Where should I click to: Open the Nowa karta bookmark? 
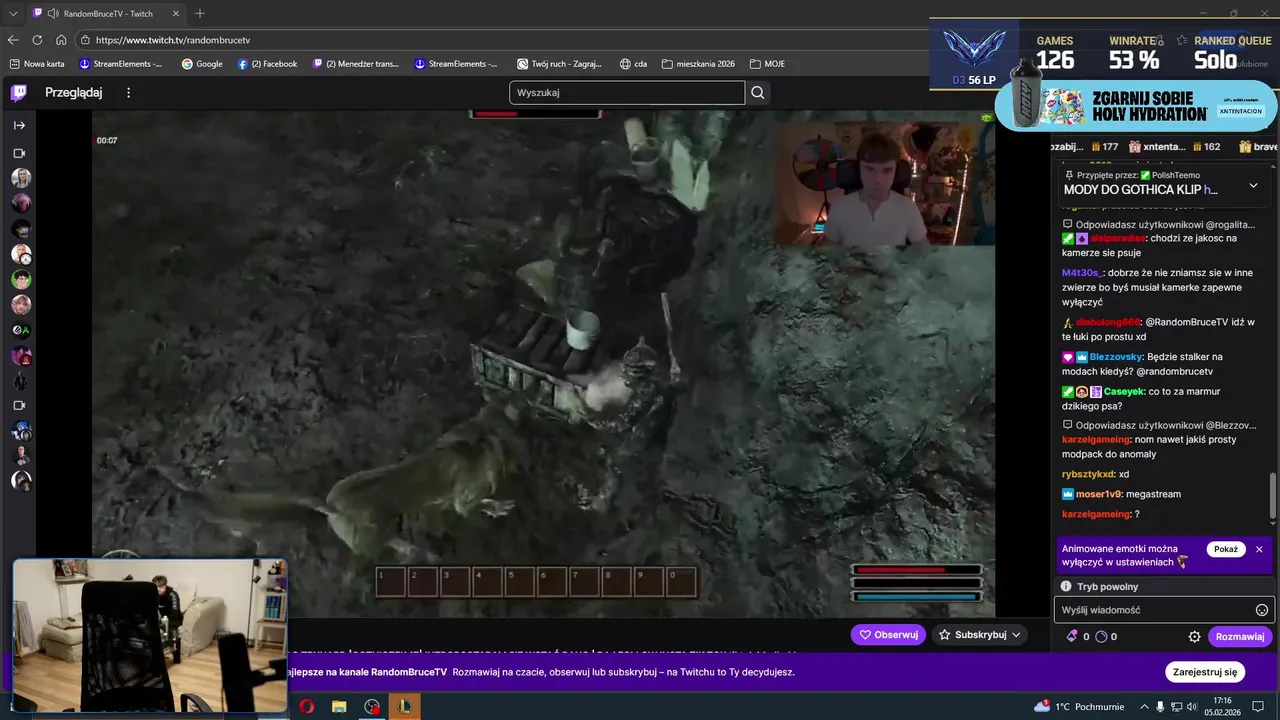point(37,64)
